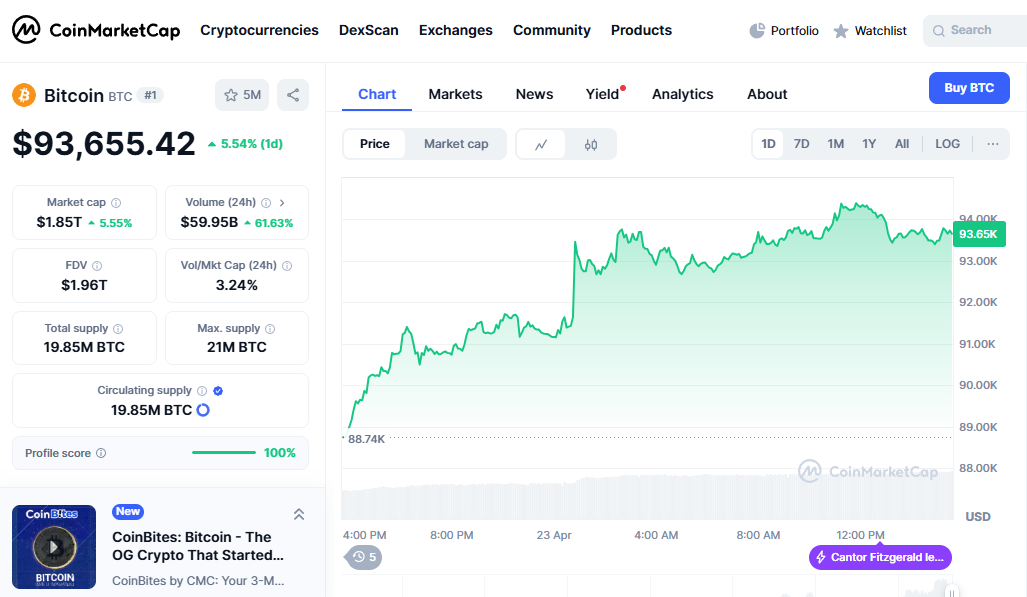Open the Volume (24h) info icon

(266, 203)
